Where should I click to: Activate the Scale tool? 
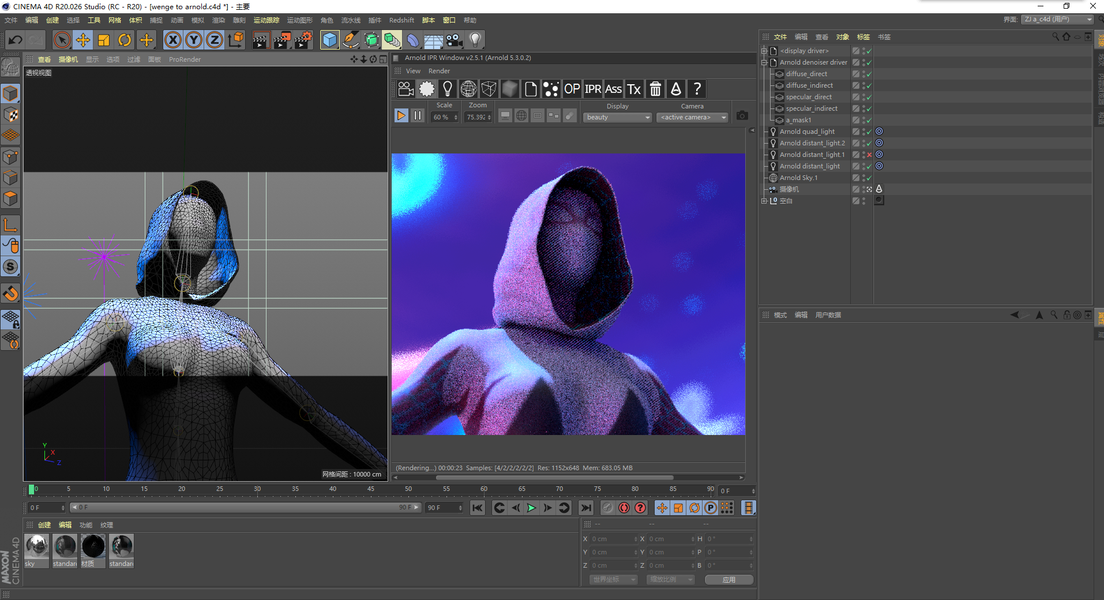pos(104,40)
